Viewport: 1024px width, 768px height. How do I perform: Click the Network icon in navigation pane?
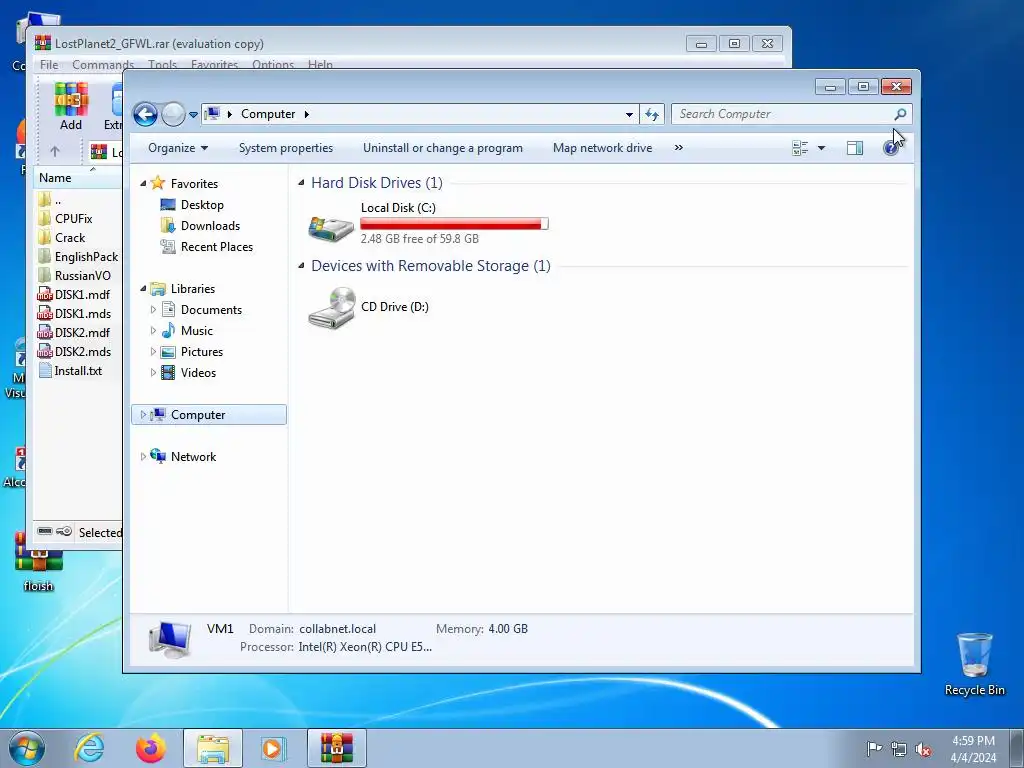pyautogui.click(x=157, y=456)
